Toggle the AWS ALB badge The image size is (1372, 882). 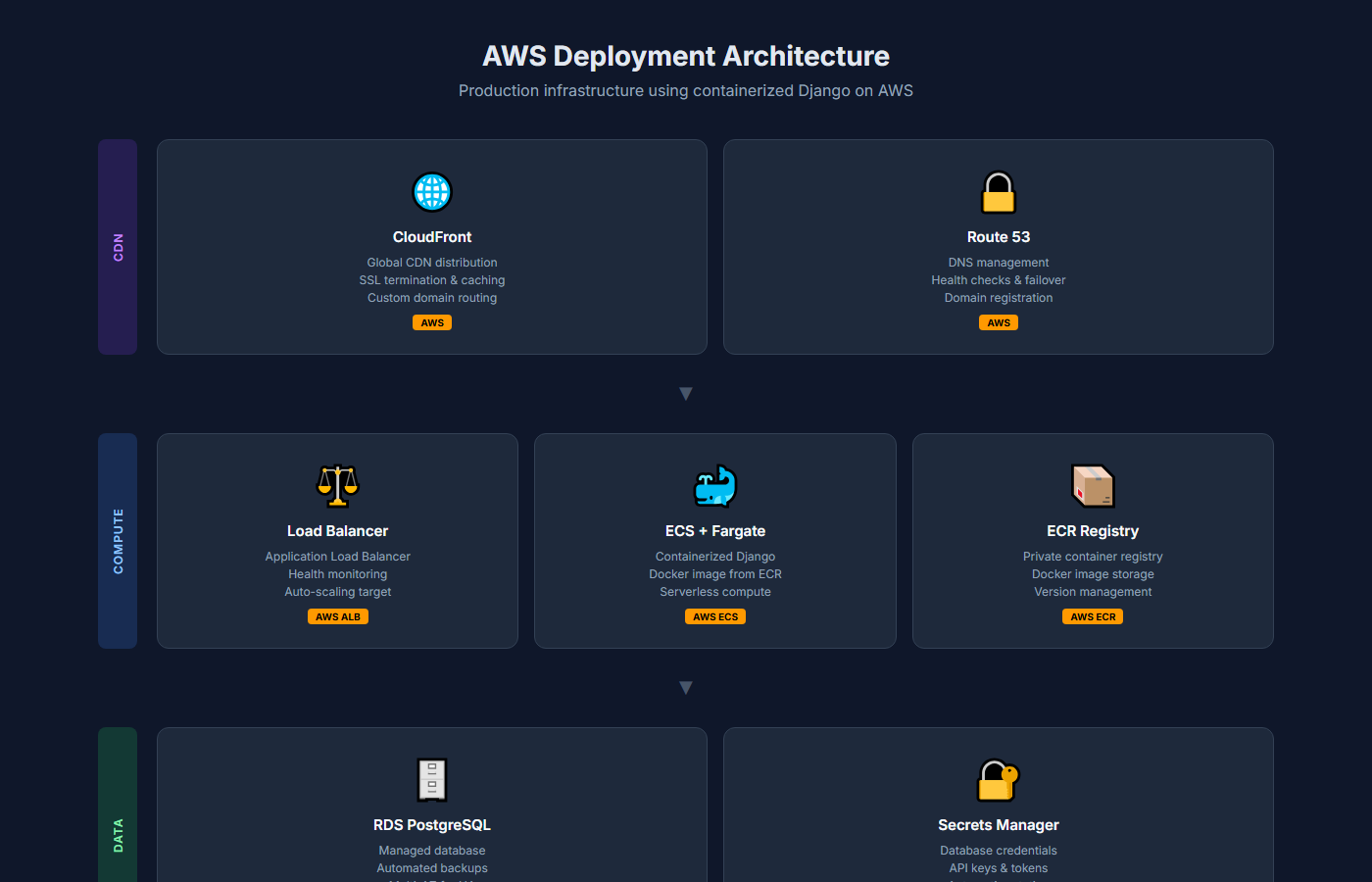point(337,616)
